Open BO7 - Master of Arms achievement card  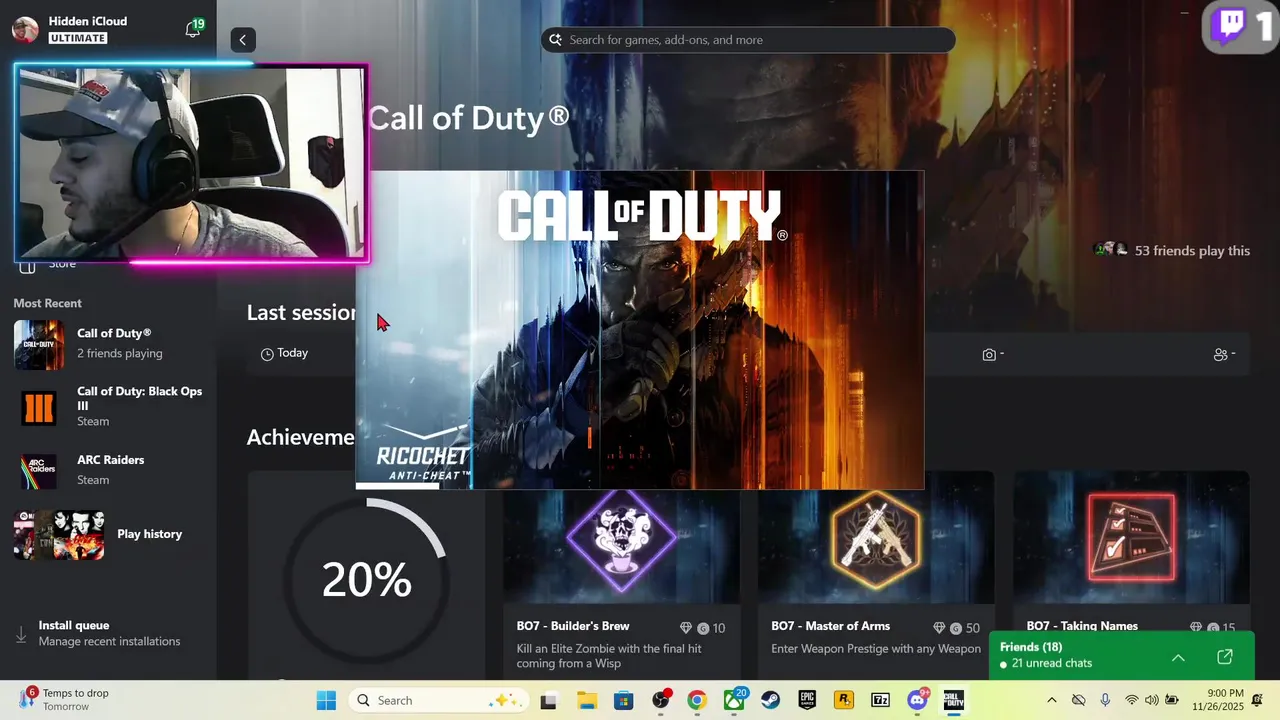click(x=876, y=575)
